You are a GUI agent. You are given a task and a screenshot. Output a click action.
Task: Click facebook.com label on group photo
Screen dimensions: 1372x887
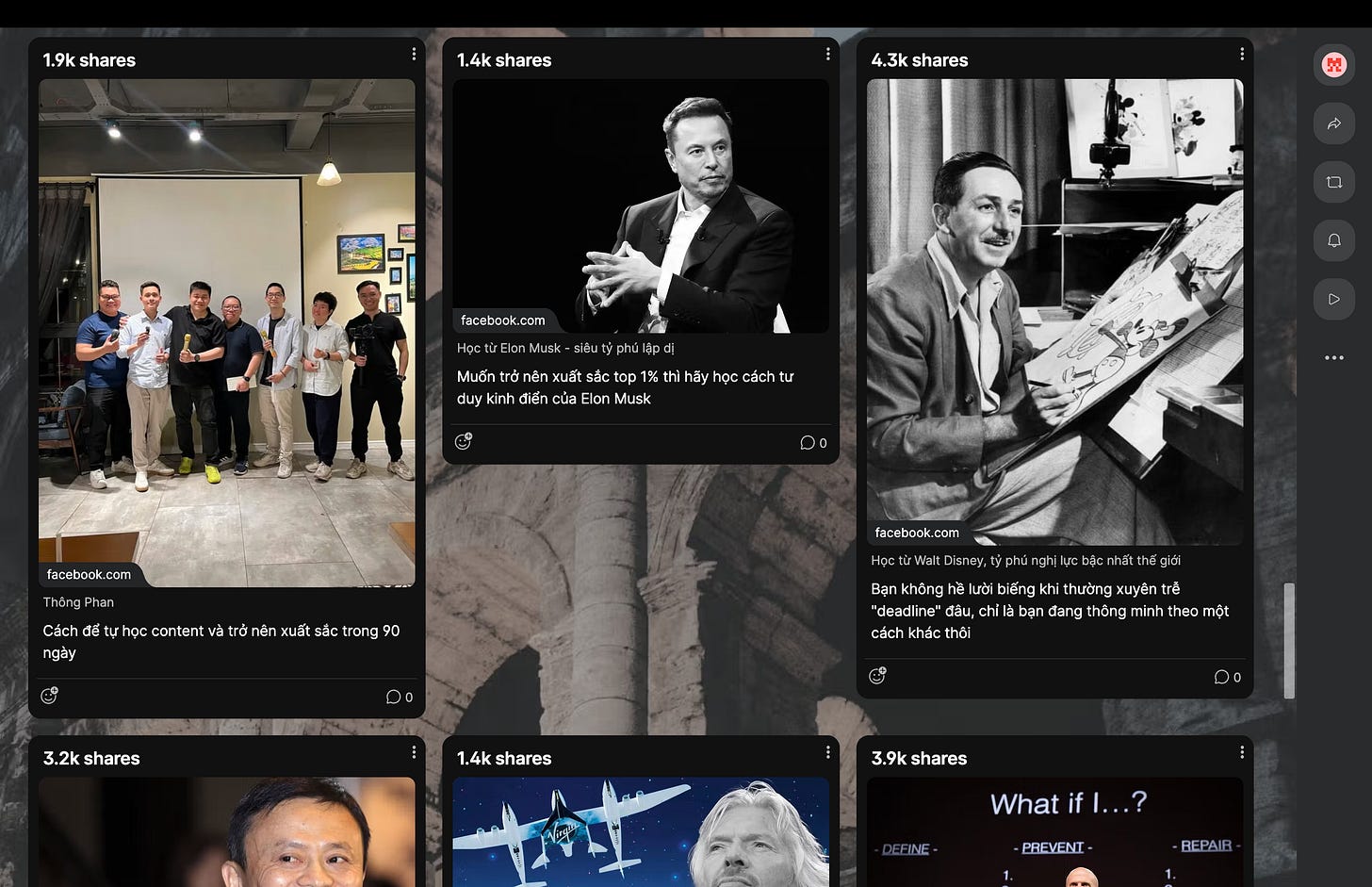89,574
